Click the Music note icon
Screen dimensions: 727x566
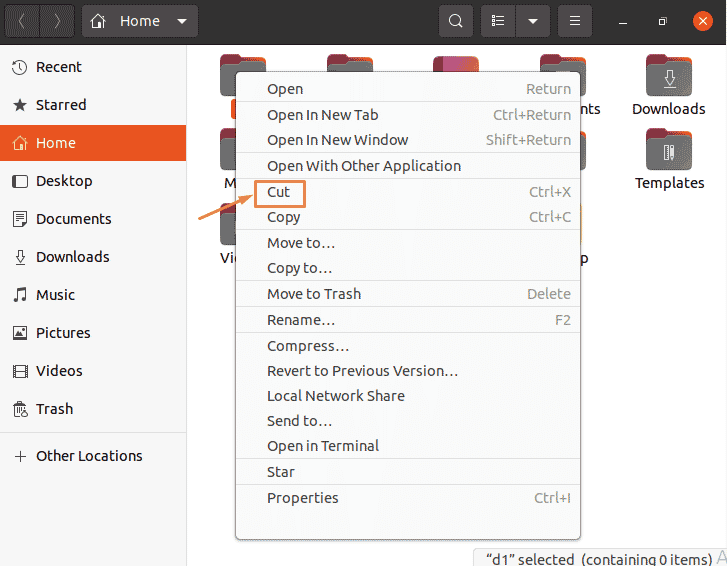click(x=19, y=295)
